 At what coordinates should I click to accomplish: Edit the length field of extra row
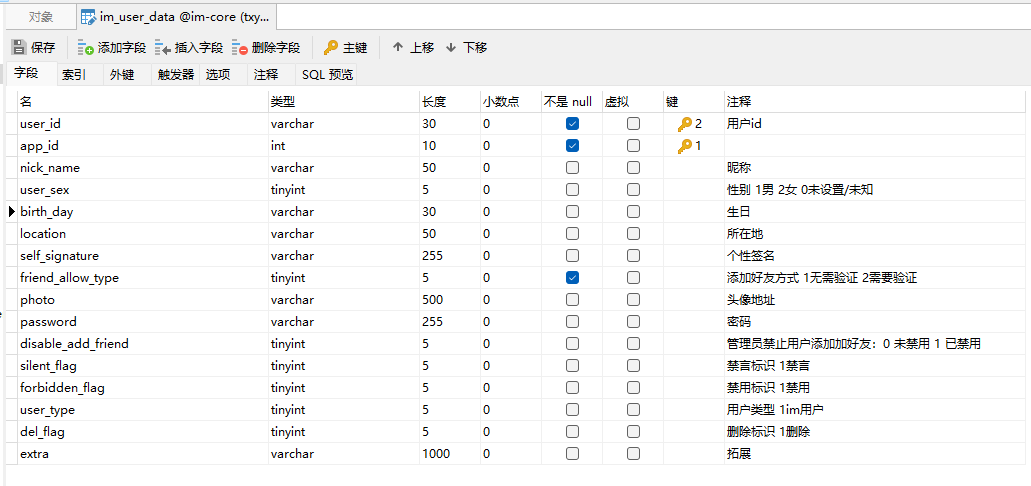(449, 454)
